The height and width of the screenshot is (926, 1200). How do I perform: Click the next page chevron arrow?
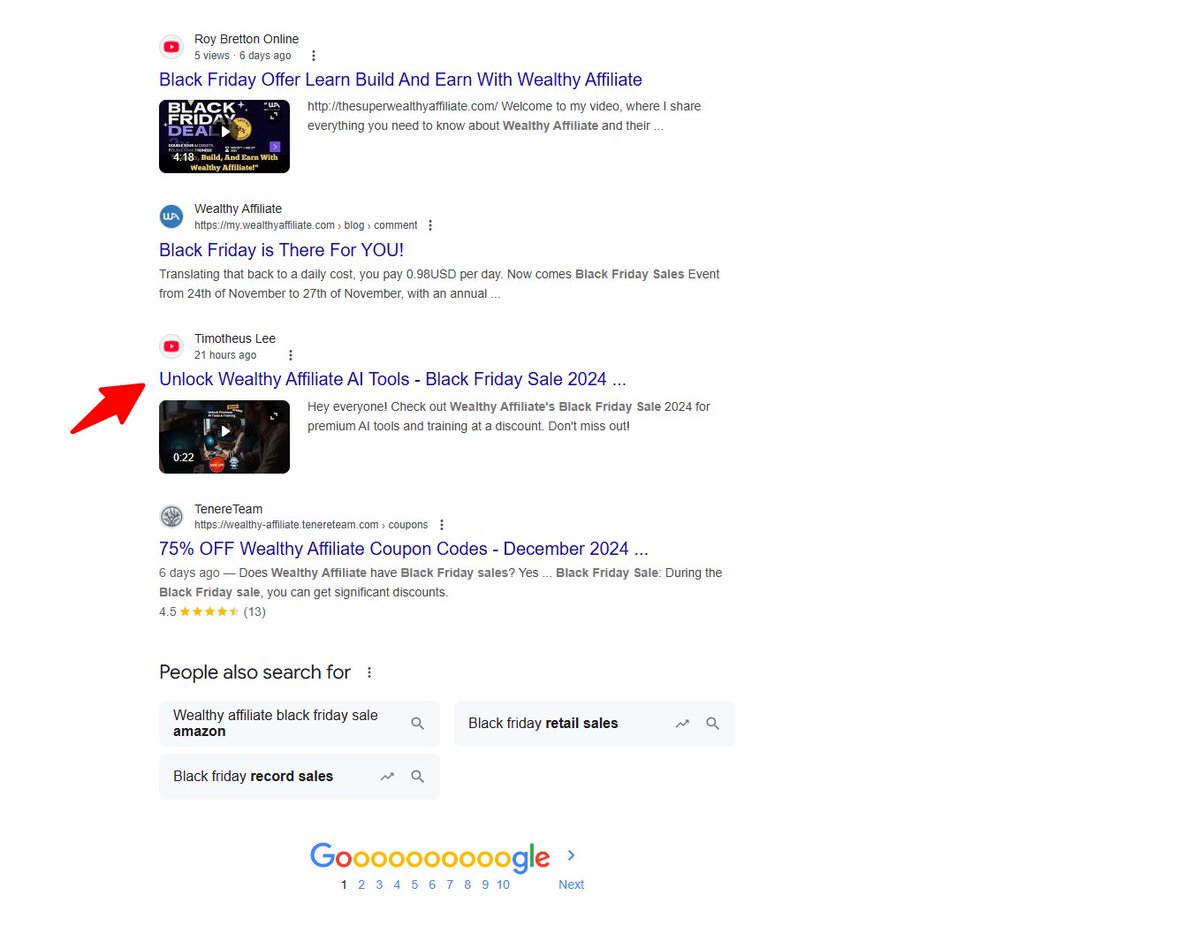point(571,856)
